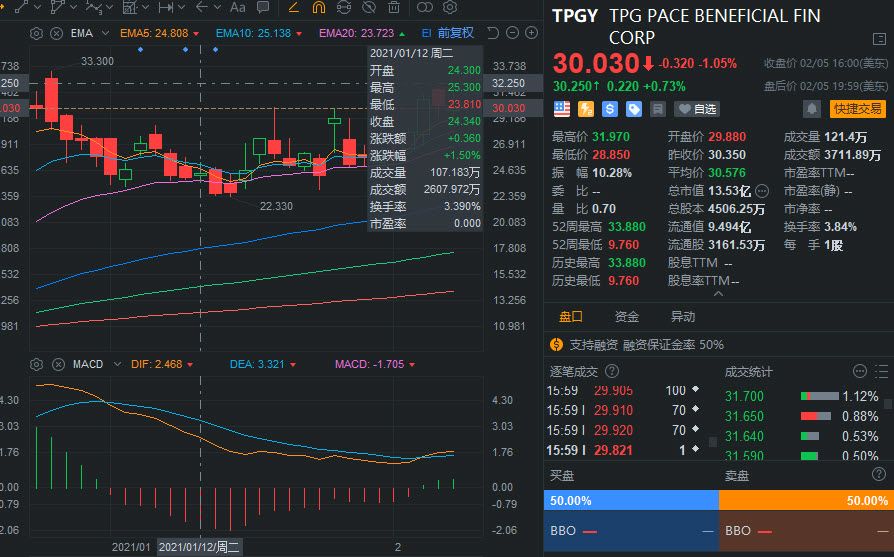Select the range interval tool

click(x=166, y=7)
